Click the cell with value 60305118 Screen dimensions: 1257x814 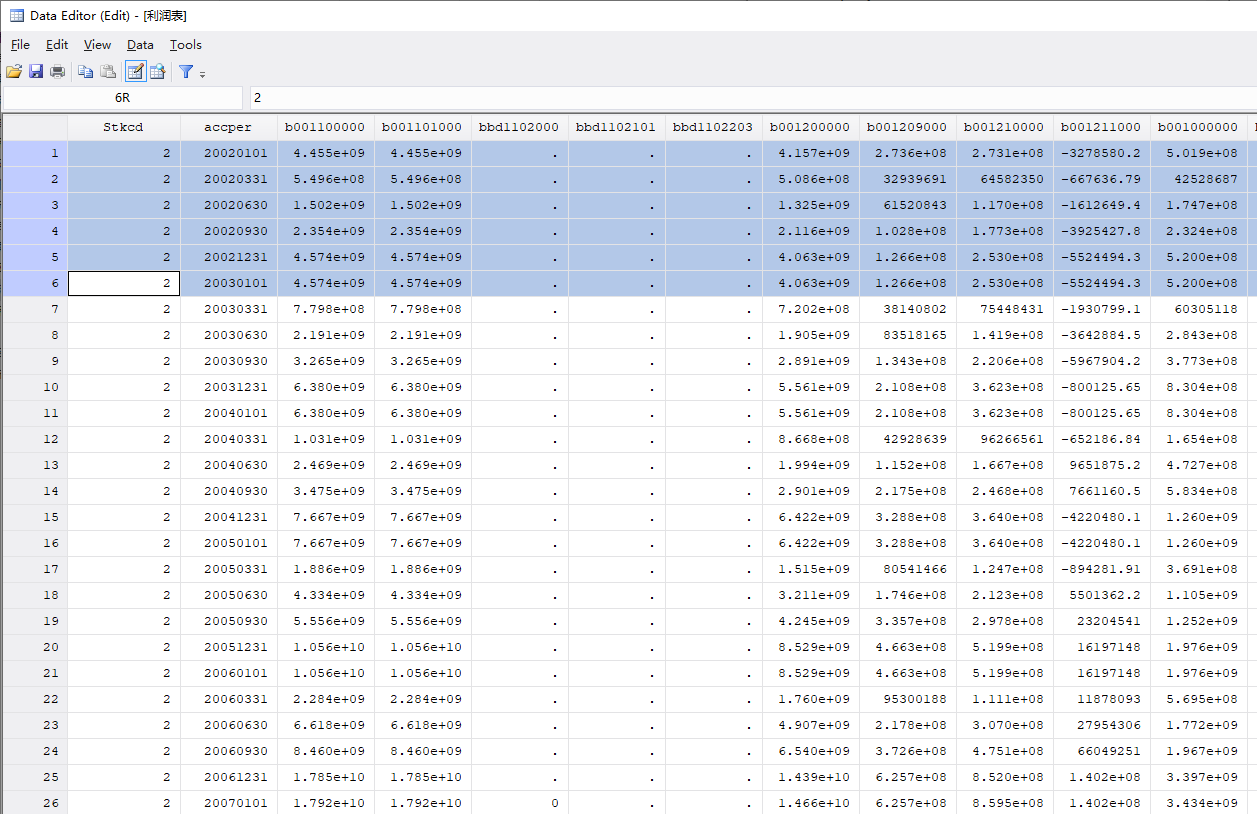(1198, 309)
